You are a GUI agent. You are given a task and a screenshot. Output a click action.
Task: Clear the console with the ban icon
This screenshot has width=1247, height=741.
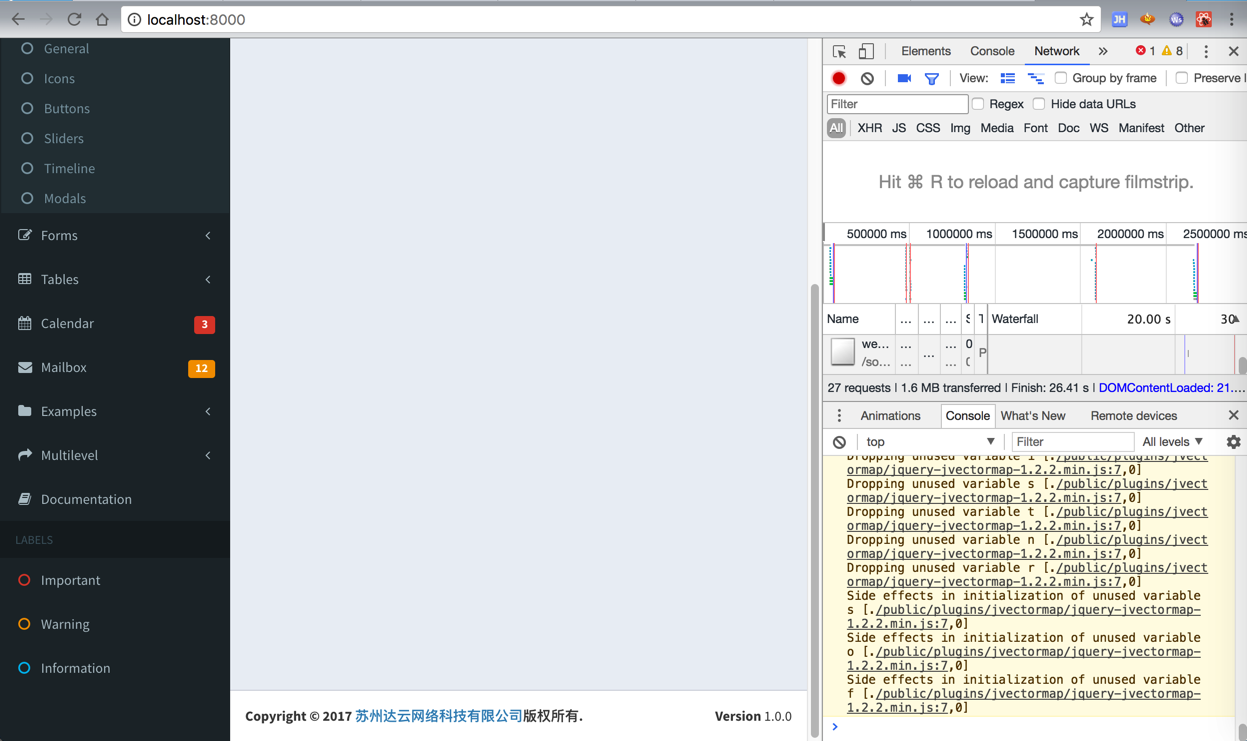(839, 442)
